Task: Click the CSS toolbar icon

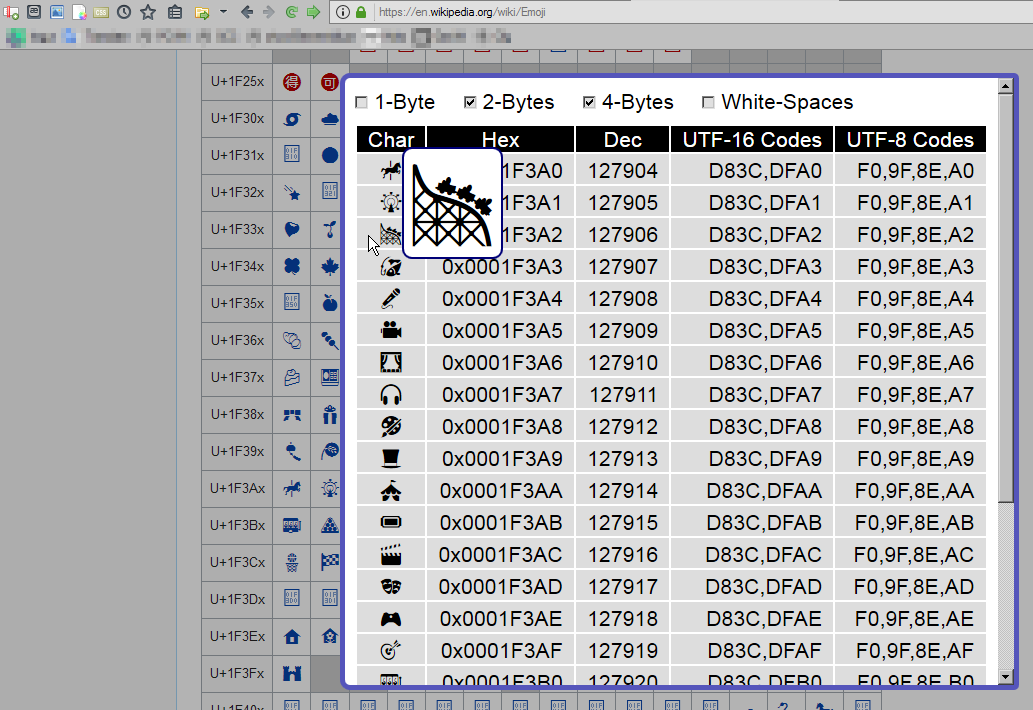Action: click(100, 12)
